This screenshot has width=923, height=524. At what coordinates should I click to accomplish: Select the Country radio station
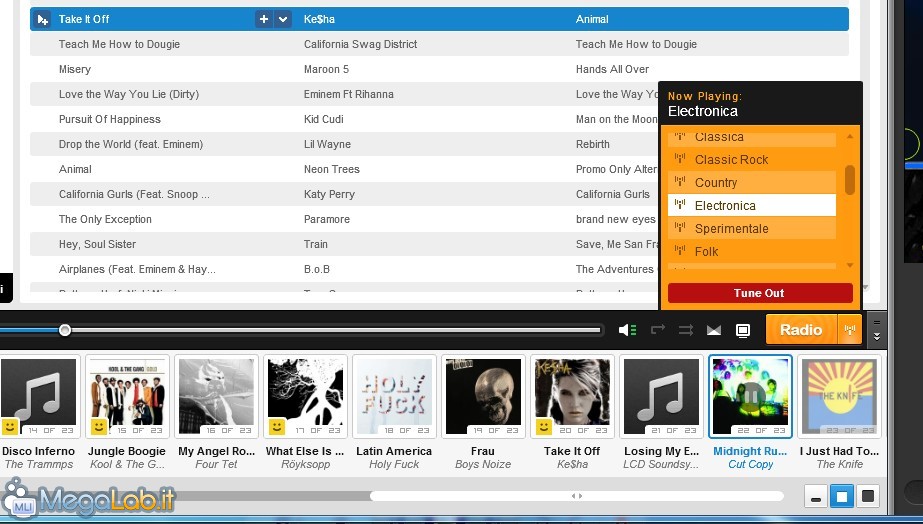tap(752, 183)
